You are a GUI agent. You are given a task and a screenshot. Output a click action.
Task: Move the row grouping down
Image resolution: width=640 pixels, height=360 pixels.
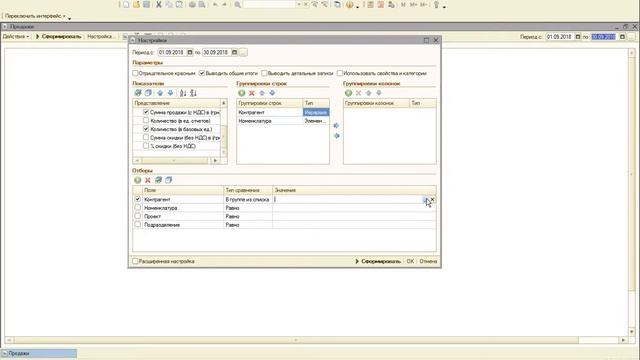(272, 93)
